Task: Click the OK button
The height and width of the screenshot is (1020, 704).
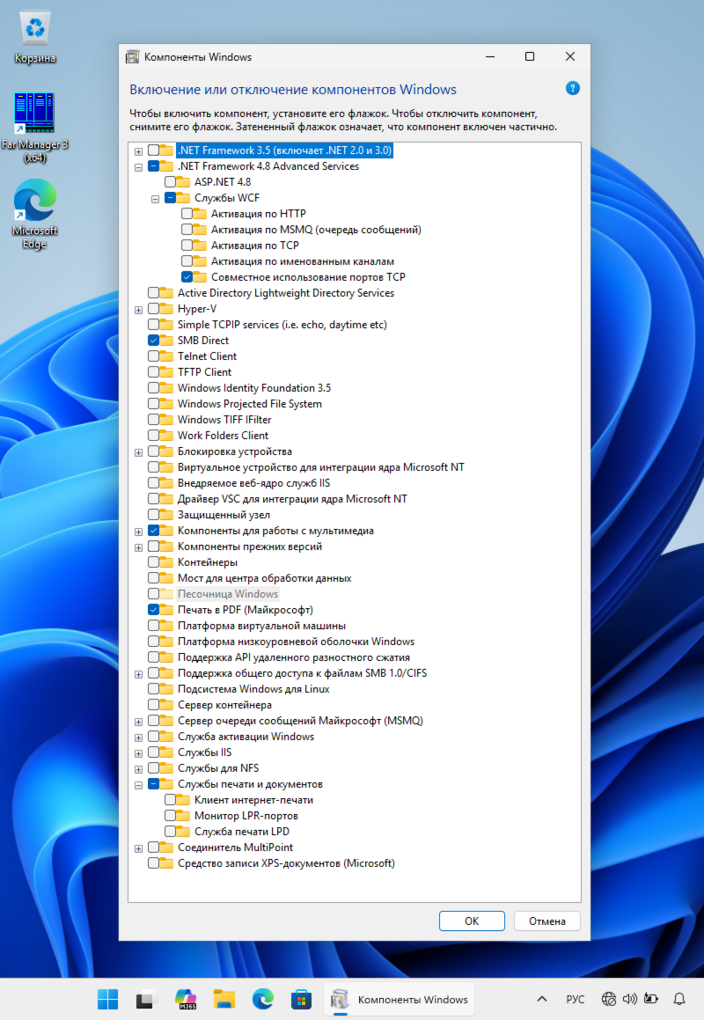Action: click(472, 921)
